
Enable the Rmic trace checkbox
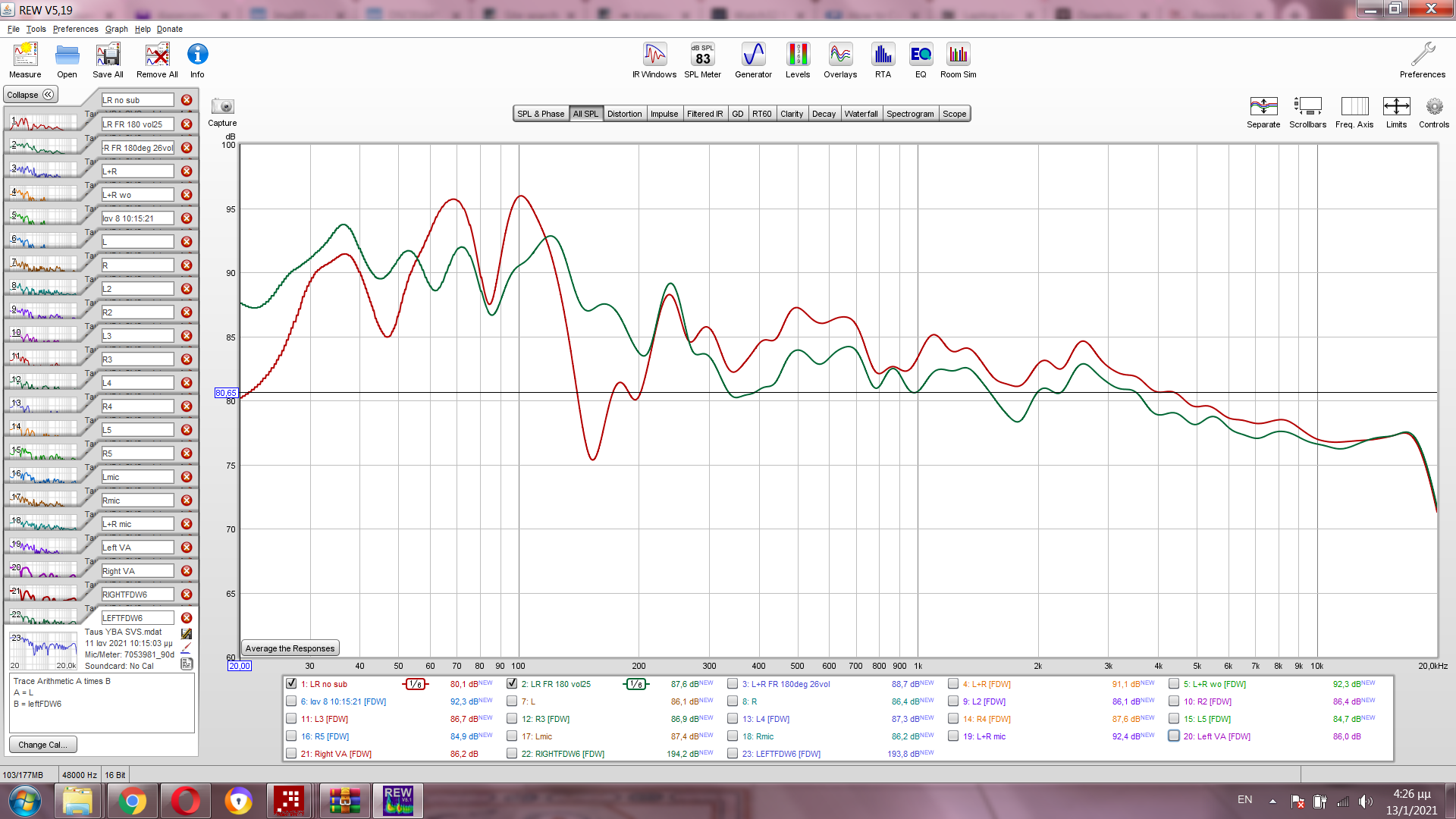coord(733,736)
